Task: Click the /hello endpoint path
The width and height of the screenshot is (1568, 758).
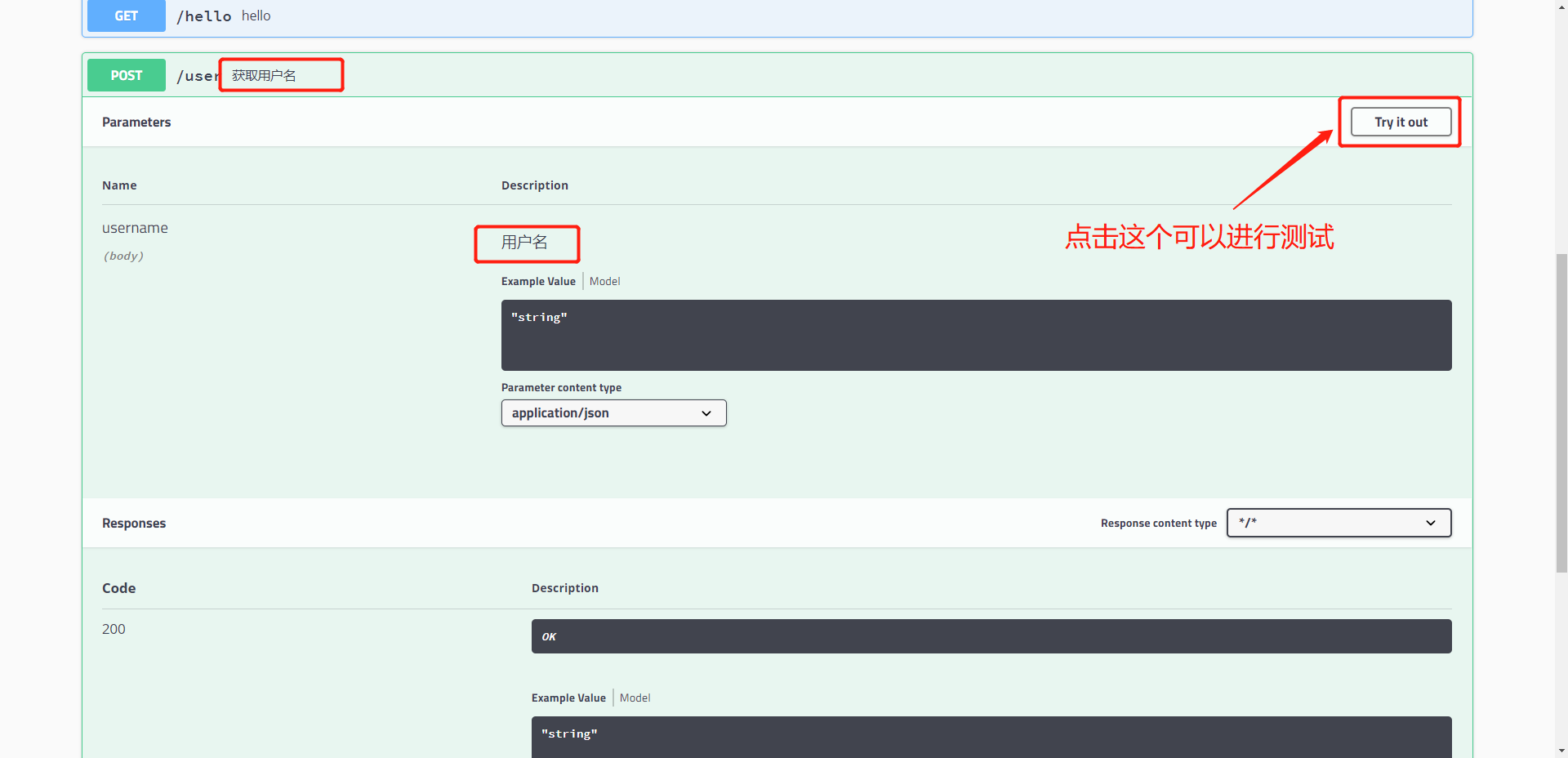Action: [204, 16]
